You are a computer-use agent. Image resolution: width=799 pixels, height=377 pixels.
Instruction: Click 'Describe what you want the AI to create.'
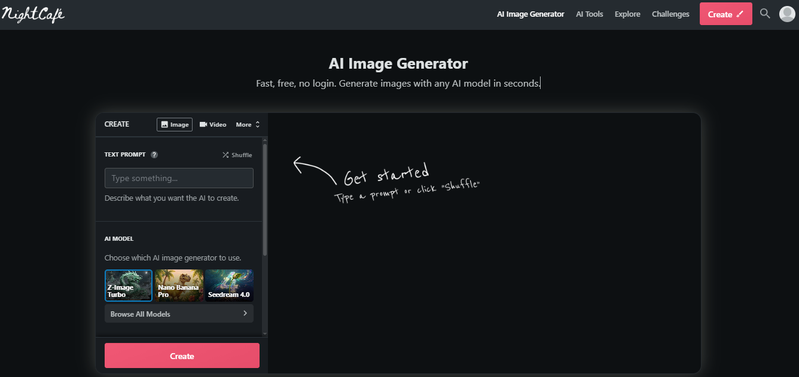[x=172, y=198]
